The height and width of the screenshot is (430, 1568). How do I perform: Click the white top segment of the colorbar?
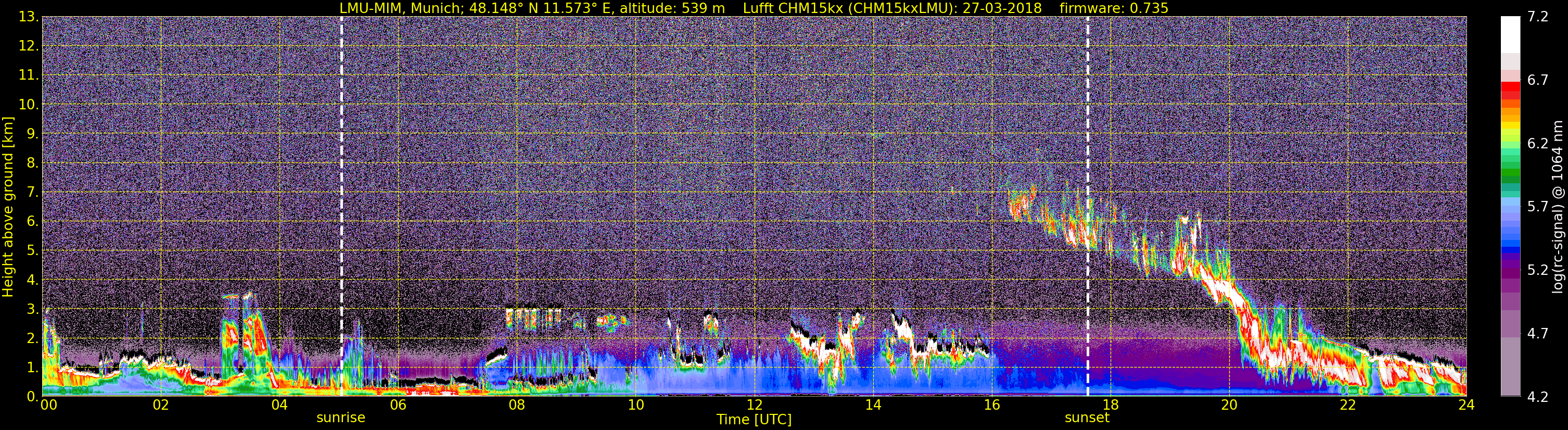click(1510, 35)
